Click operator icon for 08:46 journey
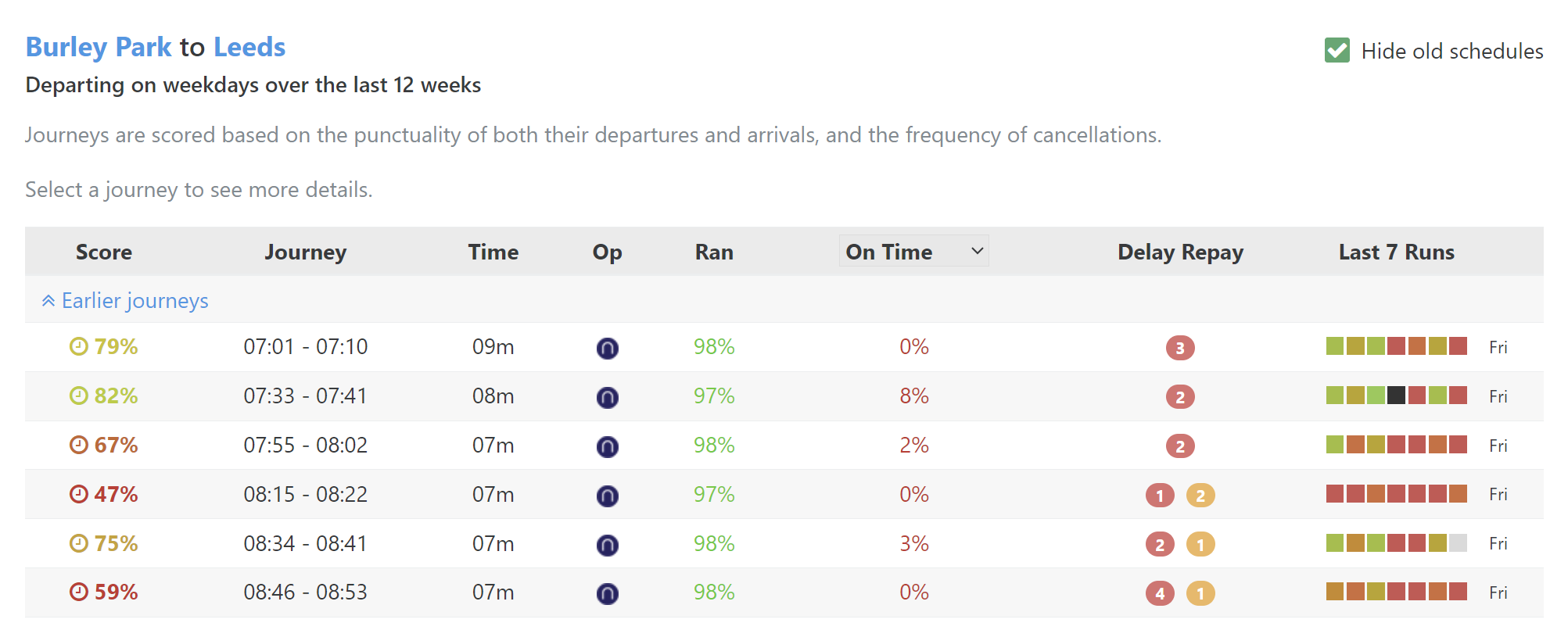The image size is (1568, 630). [x=607, y=594]
